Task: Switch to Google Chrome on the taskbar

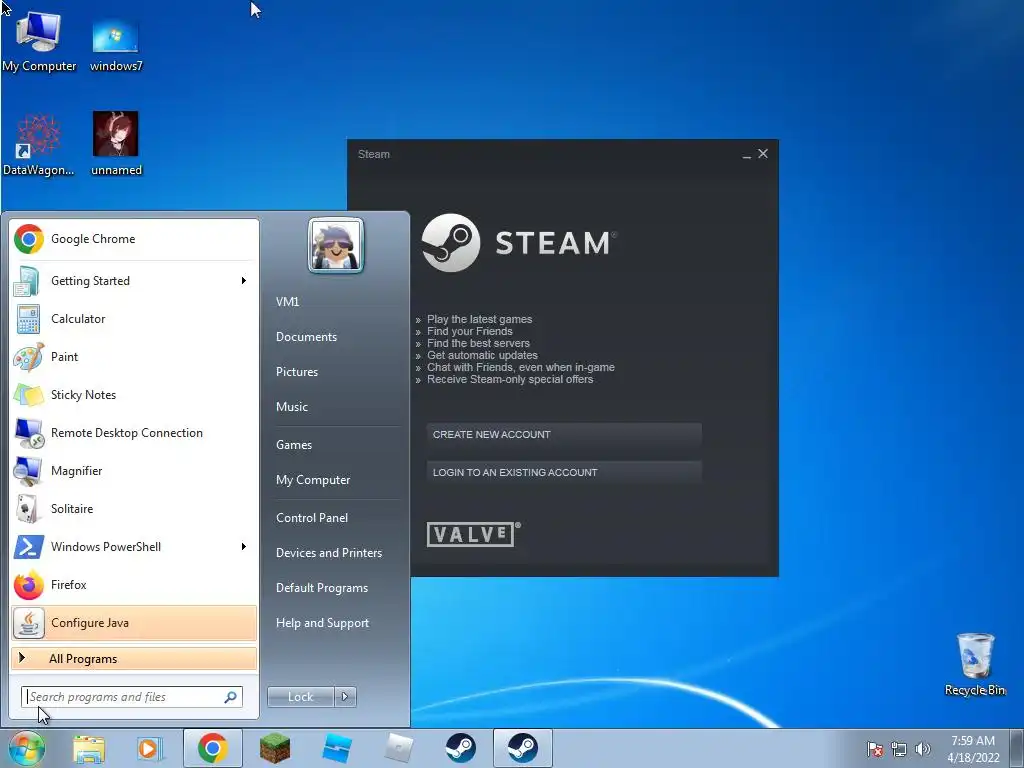Action: coord(212,748)
